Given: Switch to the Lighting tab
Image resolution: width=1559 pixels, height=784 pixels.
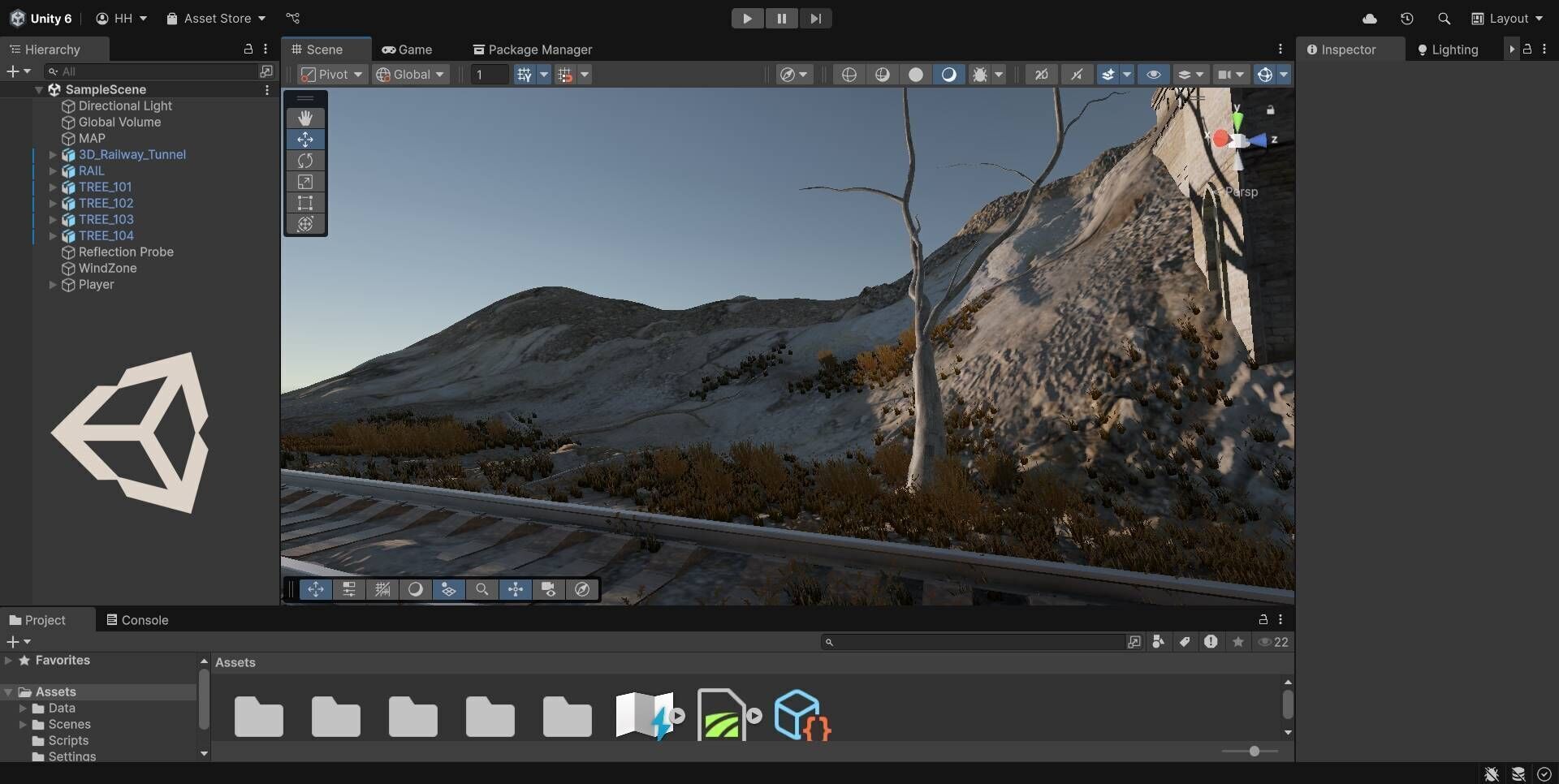Looking at the screenshot, I should coord(1448,50).
